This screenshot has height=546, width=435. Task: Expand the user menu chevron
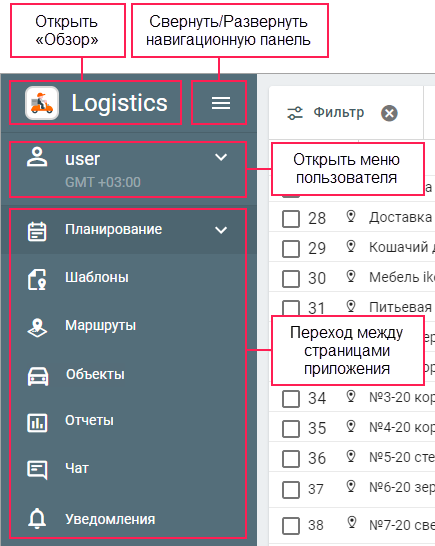221,157
